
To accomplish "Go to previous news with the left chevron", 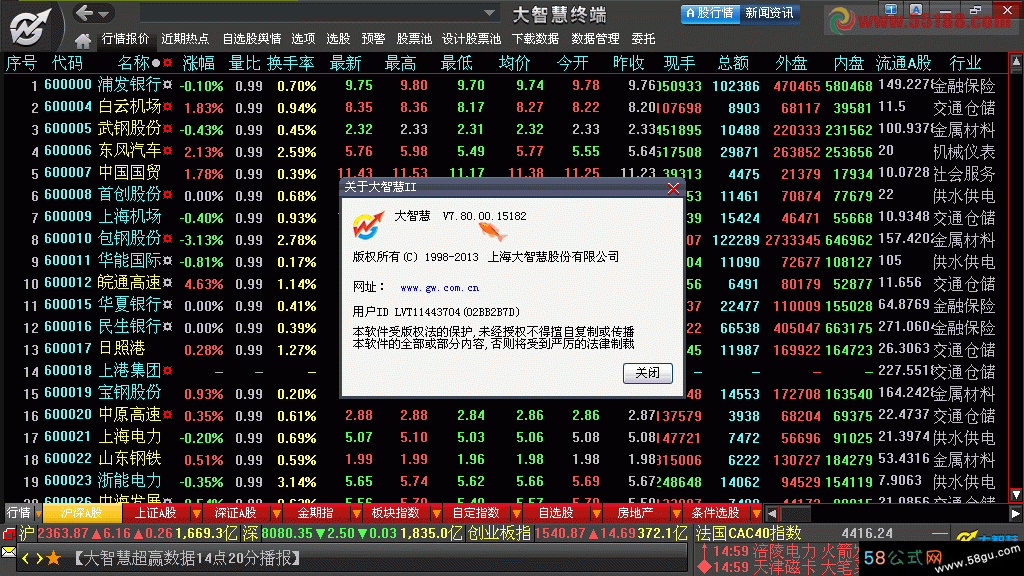I will (x=25, y=558).
